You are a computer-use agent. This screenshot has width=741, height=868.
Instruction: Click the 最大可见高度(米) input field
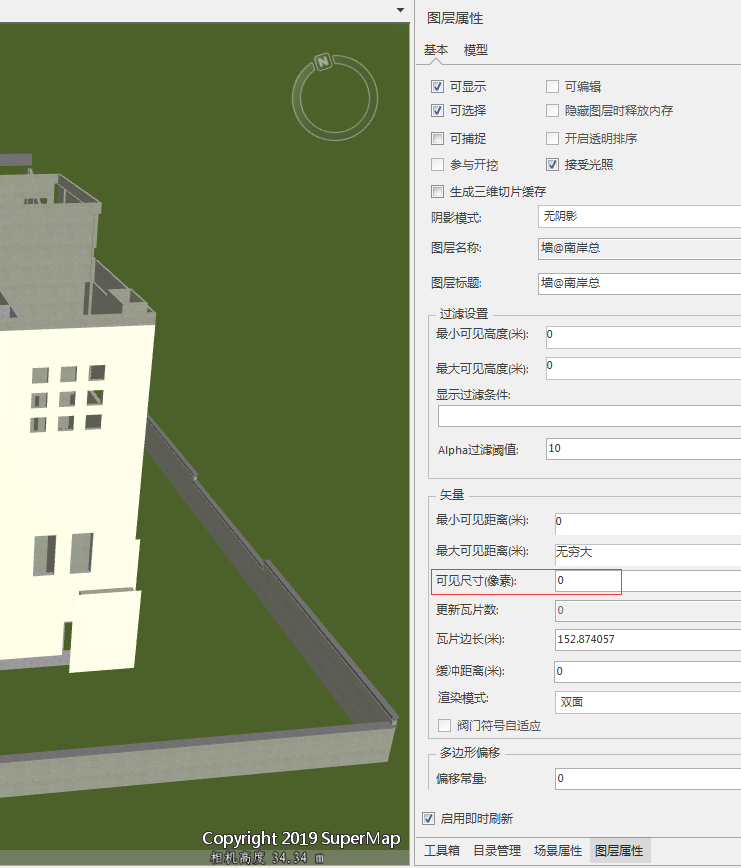click(643, 368)
